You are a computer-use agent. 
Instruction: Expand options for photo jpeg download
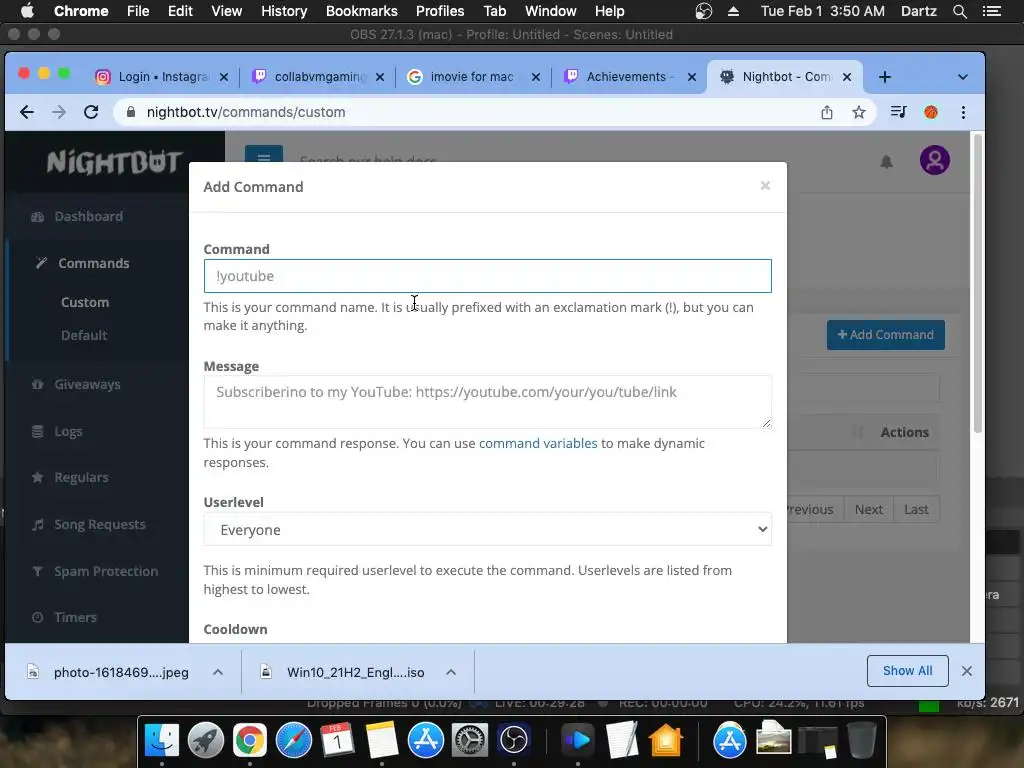tap(217, 672)
